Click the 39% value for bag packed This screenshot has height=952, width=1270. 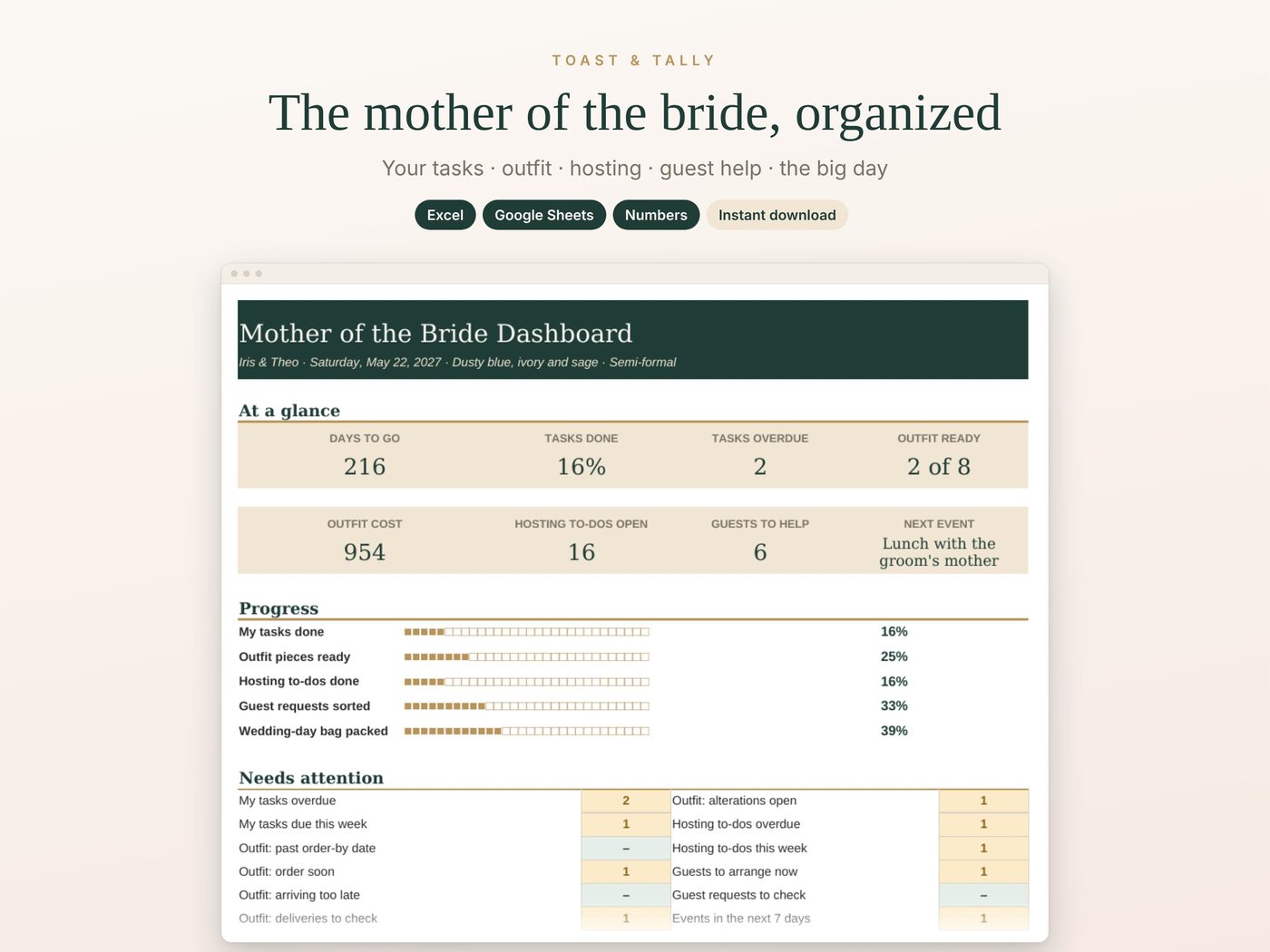894,731
